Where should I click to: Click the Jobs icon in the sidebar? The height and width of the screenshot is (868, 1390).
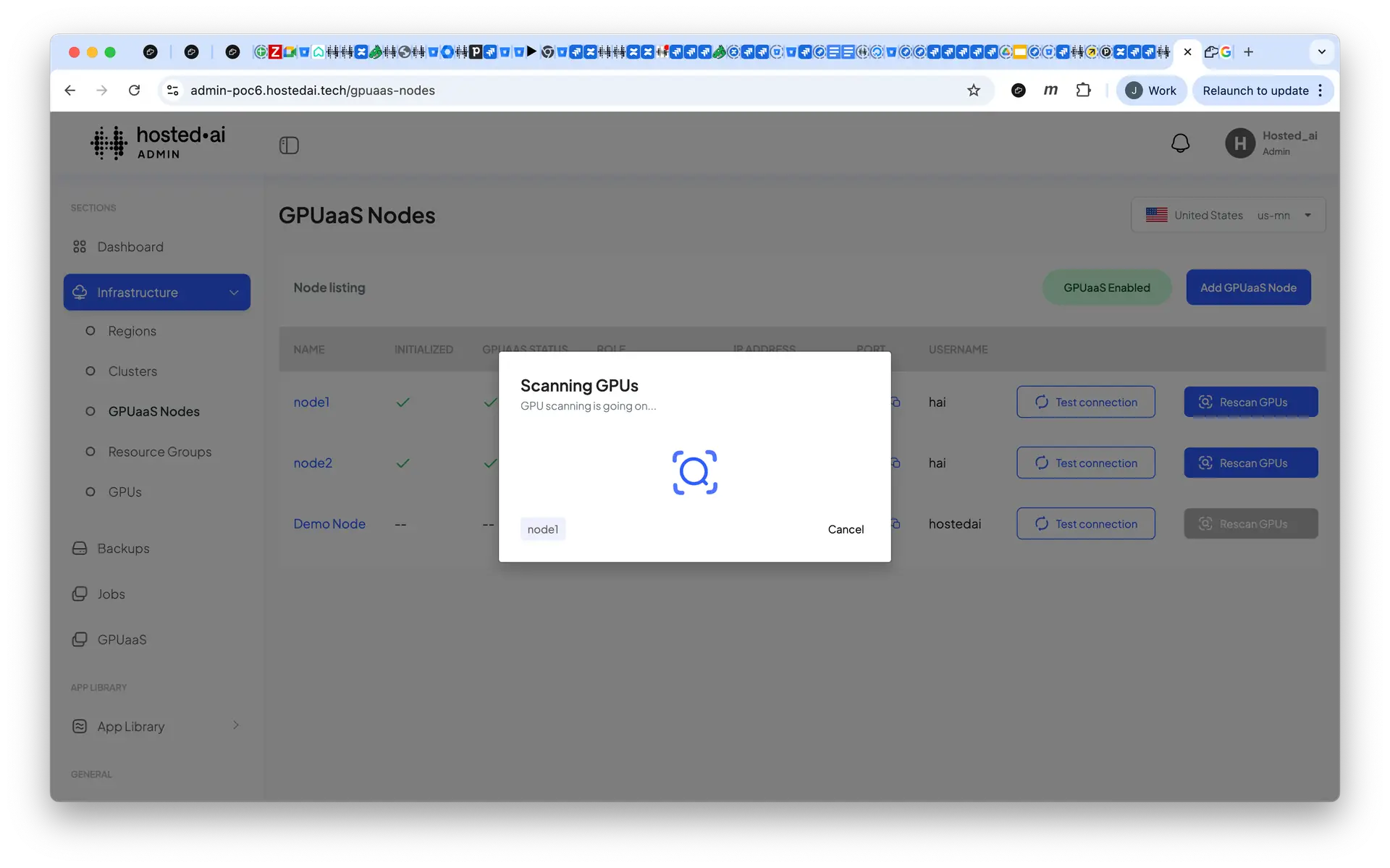click(80, 594)
